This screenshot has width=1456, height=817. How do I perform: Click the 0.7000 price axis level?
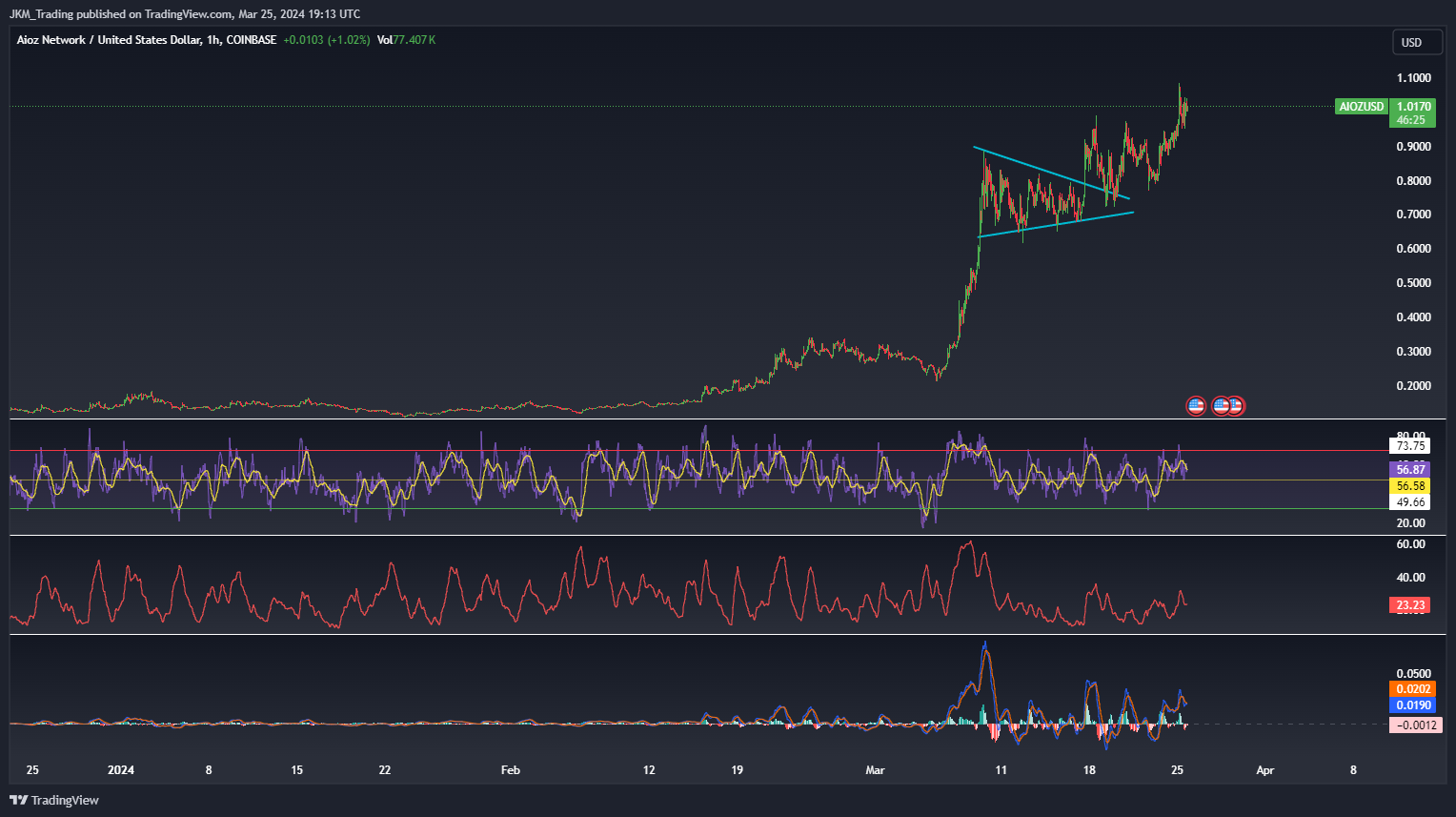pos(1413,214)
